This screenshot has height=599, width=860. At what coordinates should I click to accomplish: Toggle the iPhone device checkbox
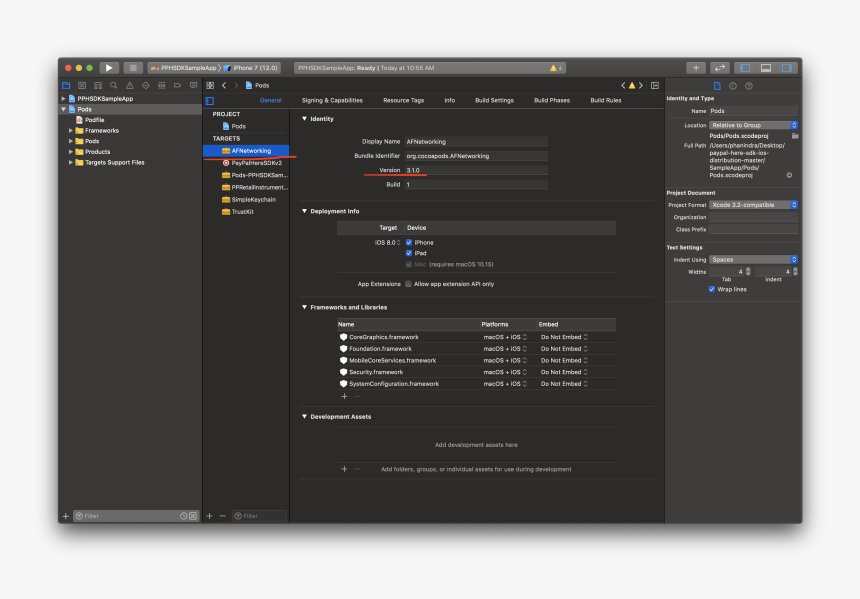tap(409, 242)
